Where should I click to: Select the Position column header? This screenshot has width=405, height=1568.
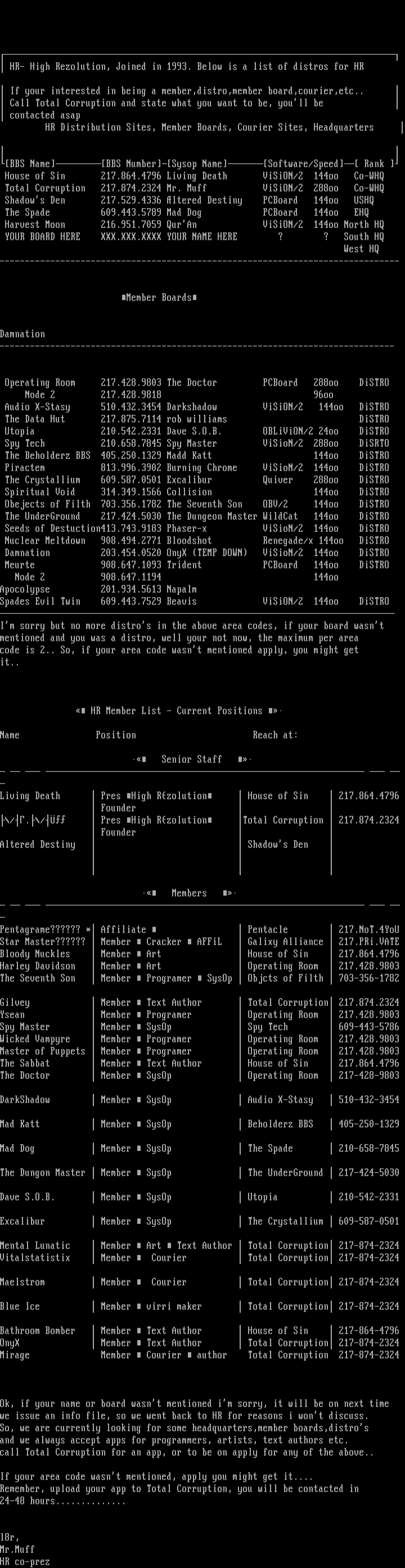pos(115,735)
